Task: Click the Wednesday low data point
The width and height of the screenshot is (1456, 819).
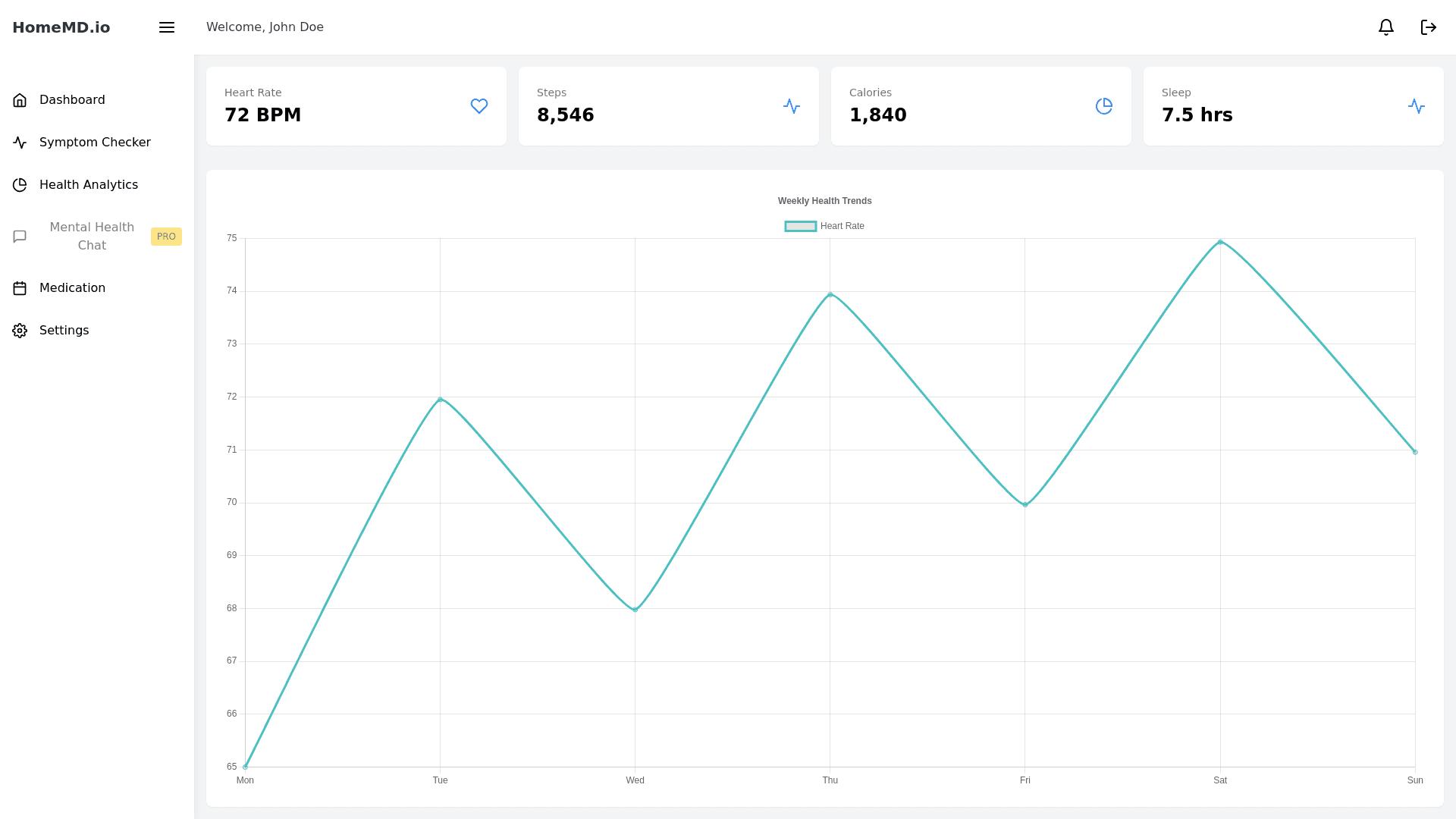Action: (635, 610)
